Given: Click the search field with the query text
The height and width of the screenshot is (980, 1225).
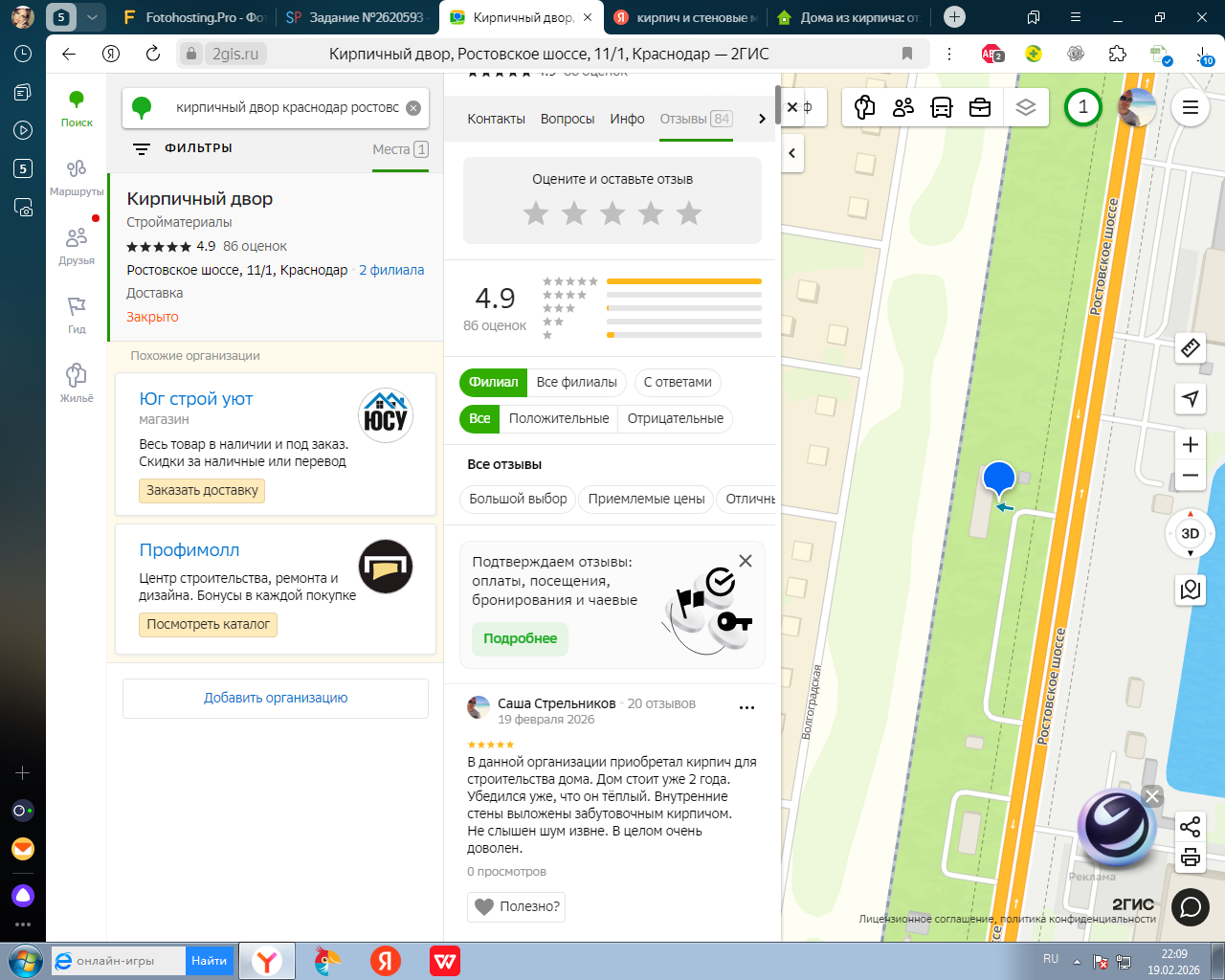Looking at the screenshot, I should (287, 108).
